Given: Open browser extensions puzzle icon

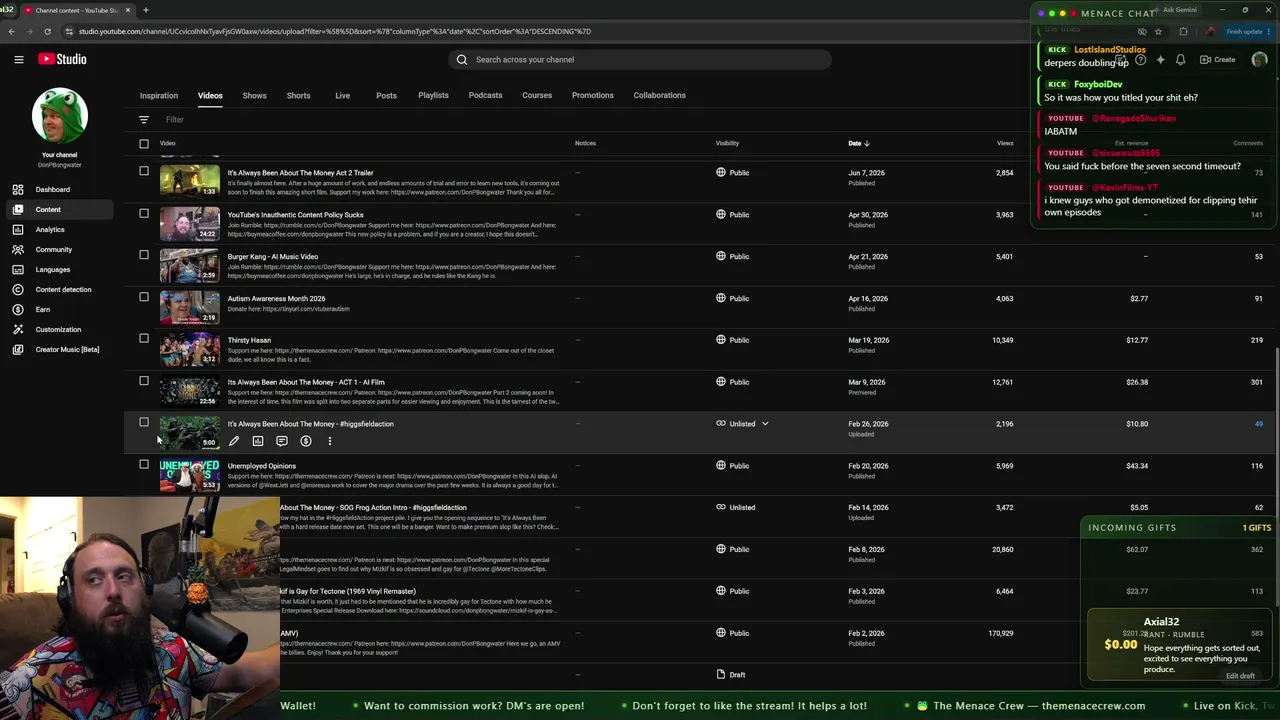Looking at the screenshot, I should click(1183, 31).
